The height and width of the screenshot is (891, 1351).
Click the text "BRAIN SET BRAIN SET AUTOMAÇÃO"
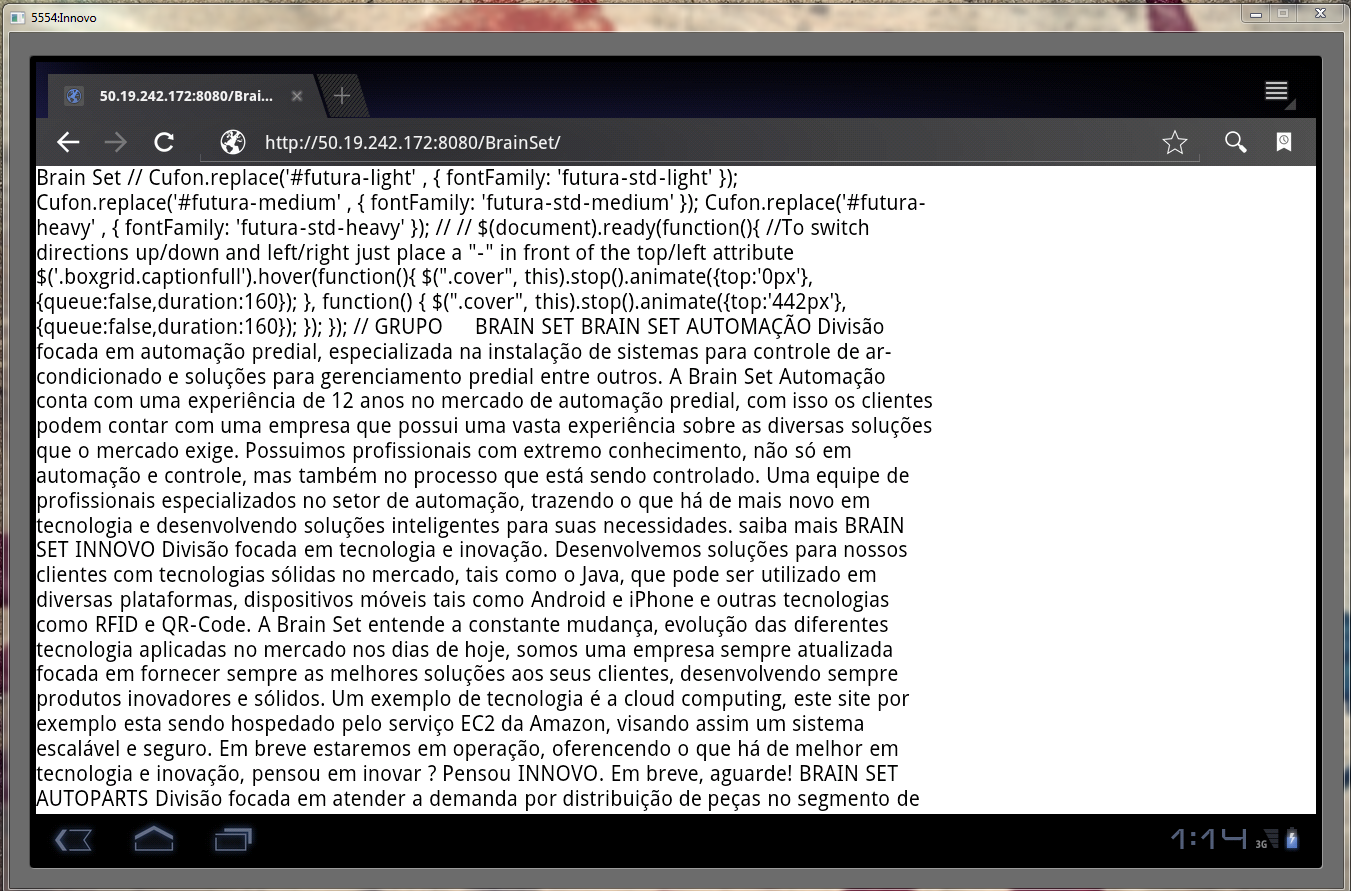point(642,327)
